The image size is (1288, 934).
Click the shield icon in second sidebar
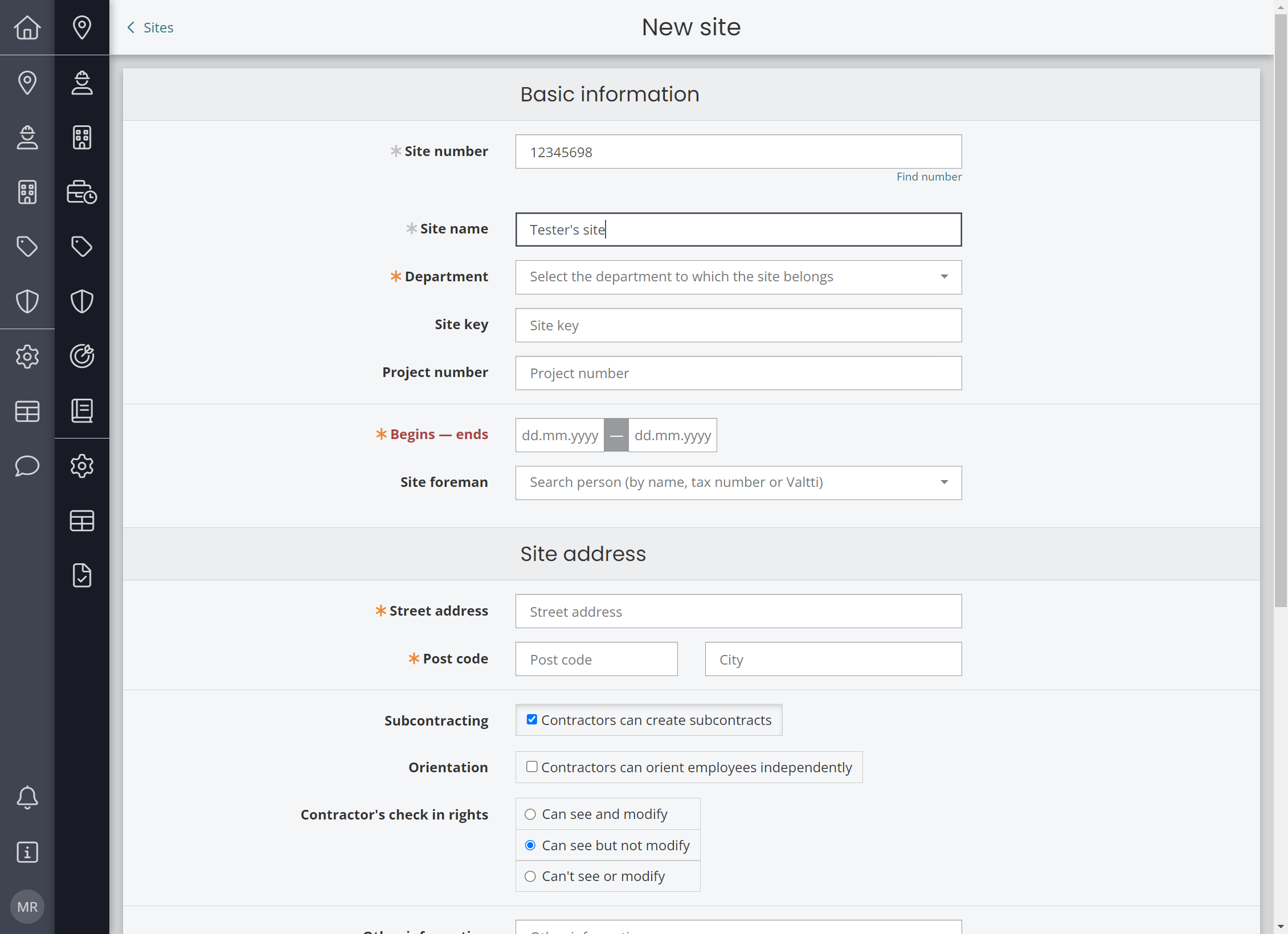pyautogui.click(x=82, y=301)
